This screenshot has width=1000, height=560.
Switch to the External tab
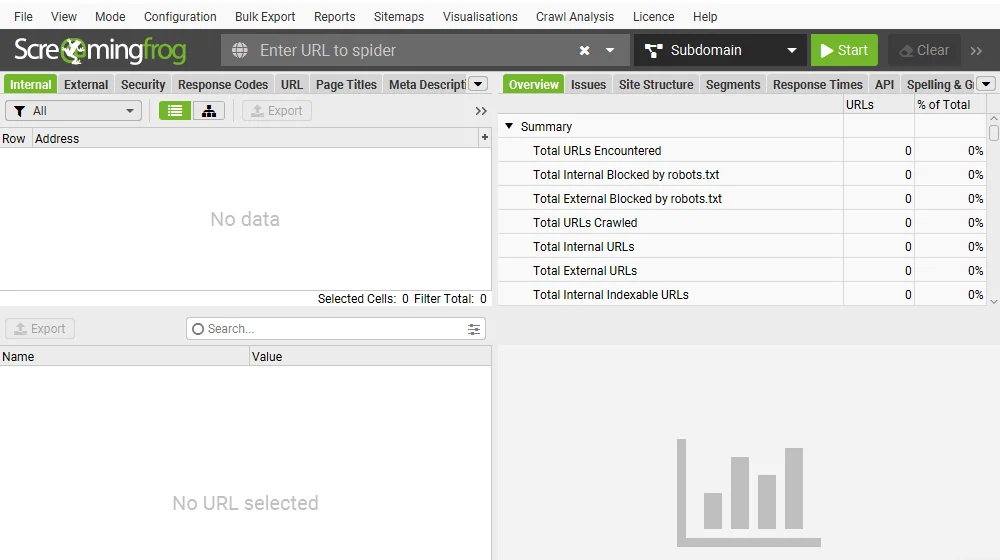pyautogui.click(x=86, y=84)
